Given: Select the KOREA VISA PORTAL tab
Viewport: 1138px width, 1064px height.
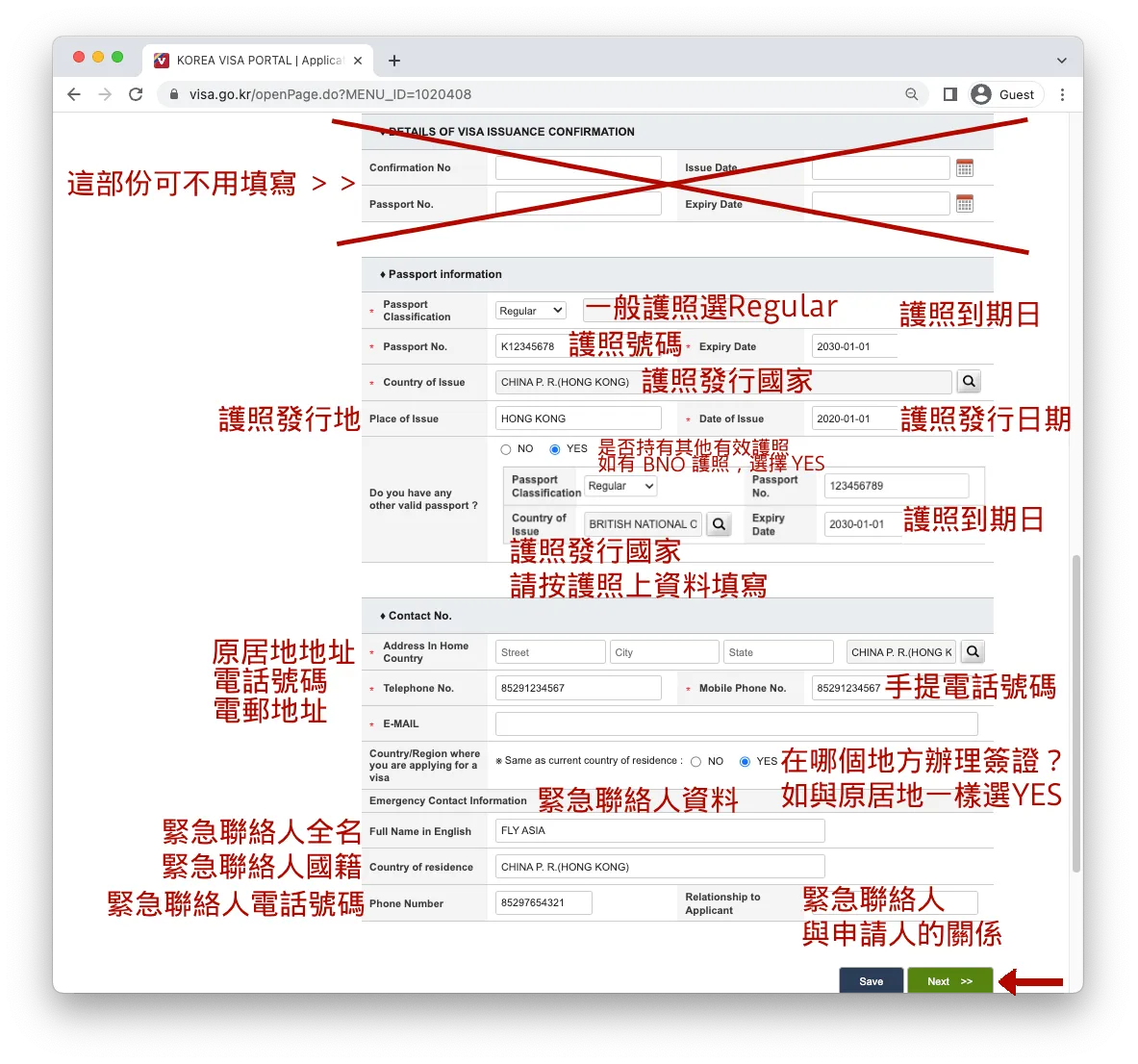Looking at the screenshot, I should [259, 61].
